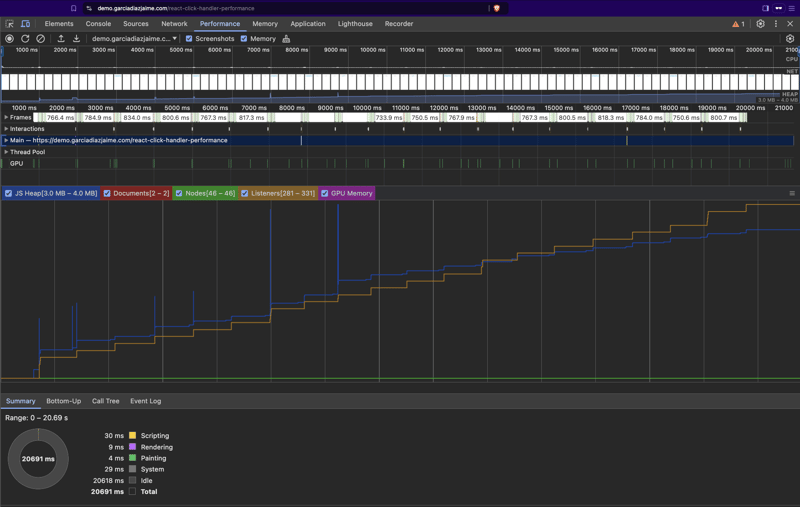
Task: Switch to the Call Tree tab
Action: pos(106,401)
